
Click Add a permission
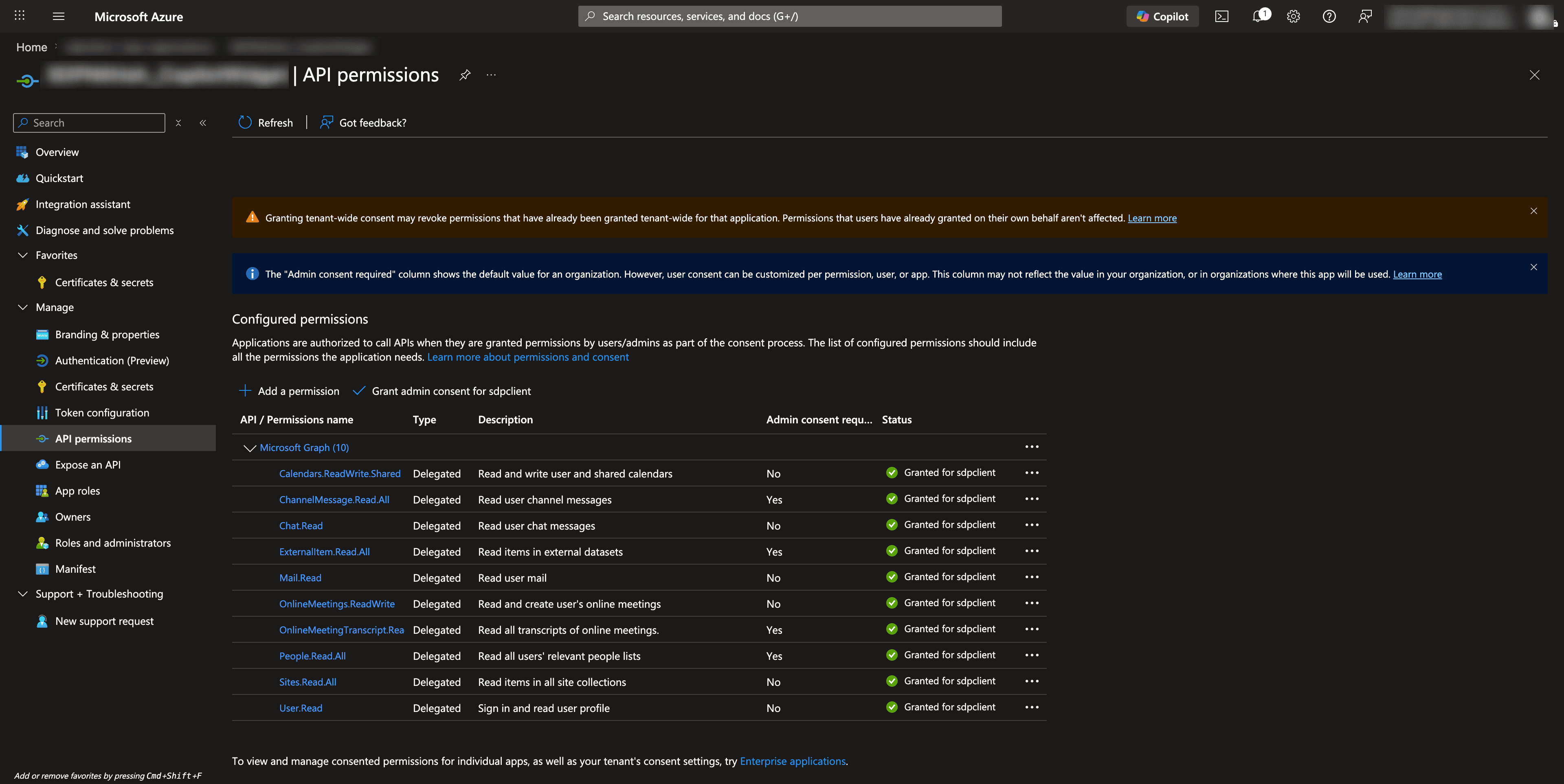click(289, 391)
